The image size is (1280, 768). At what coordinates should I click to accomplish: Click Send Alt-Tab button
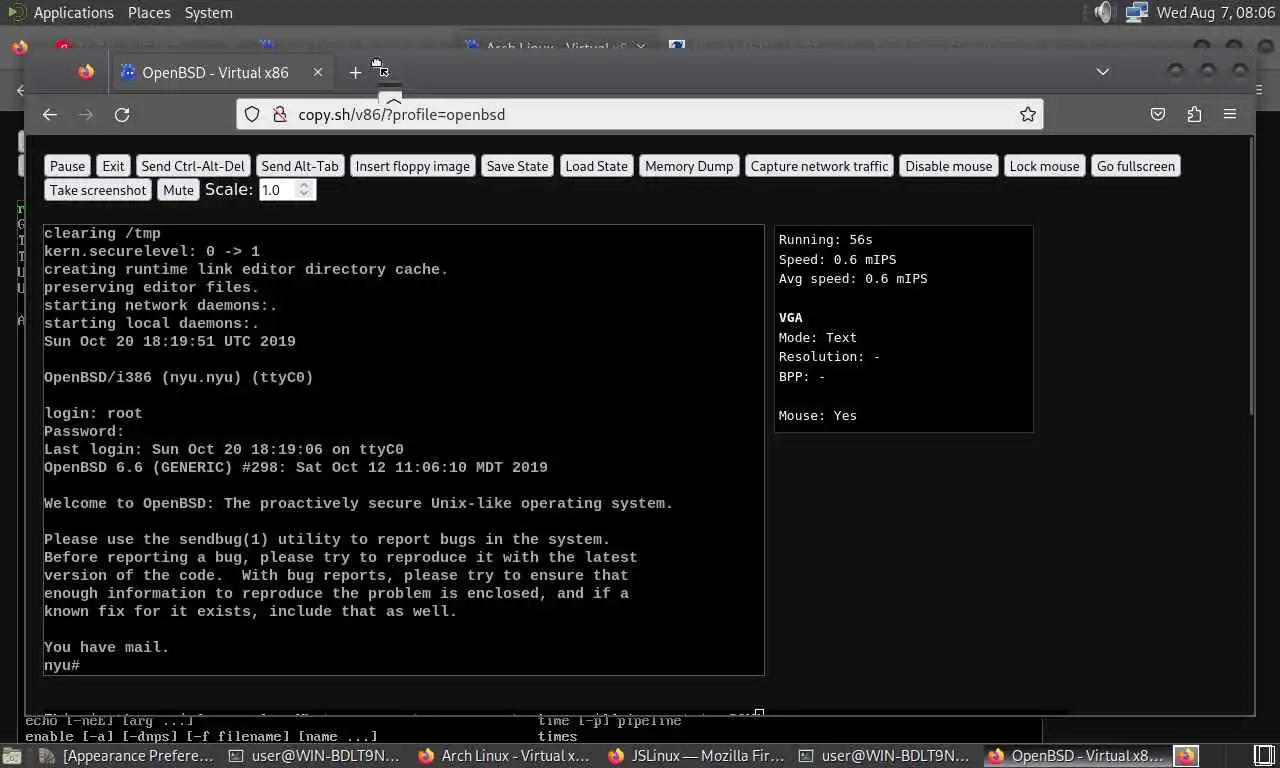pyautogui.click(x=300, y=166)
